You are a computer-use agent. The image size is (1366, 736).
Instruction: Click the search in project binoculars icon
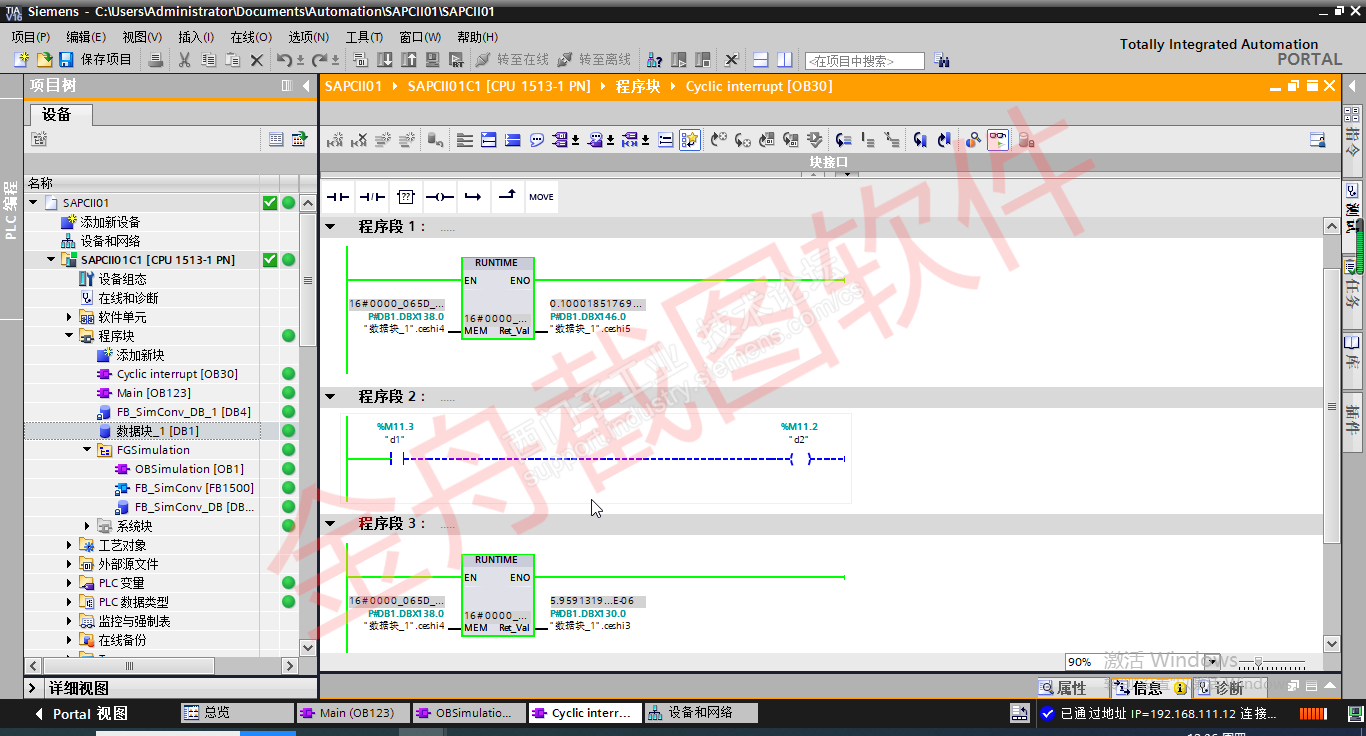pos(941,60)
